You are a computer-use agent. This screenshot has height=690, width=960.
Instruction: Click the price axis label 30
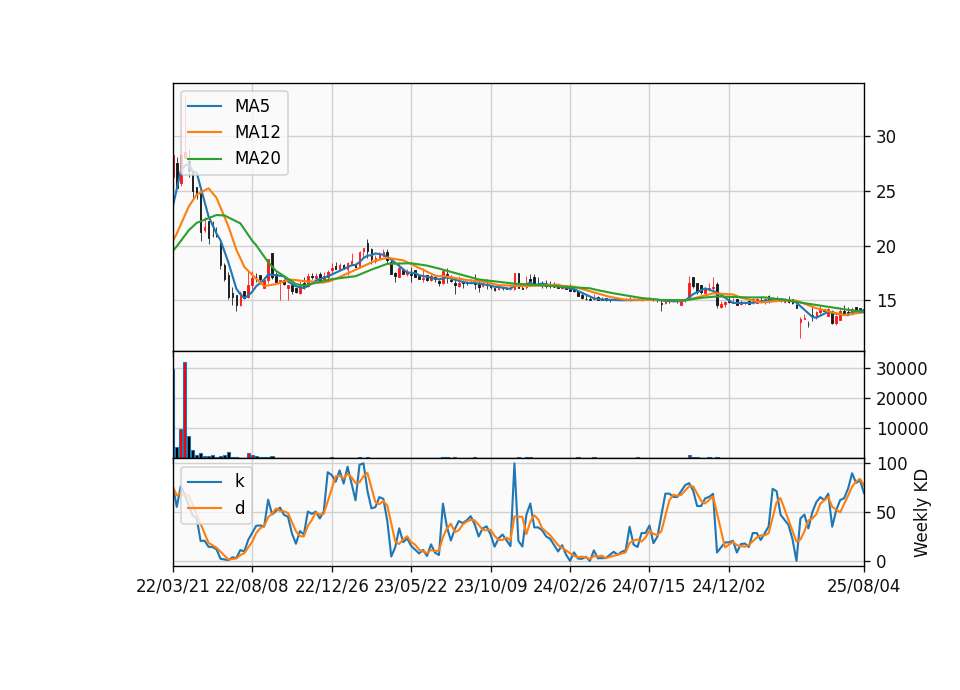point(886,137)
